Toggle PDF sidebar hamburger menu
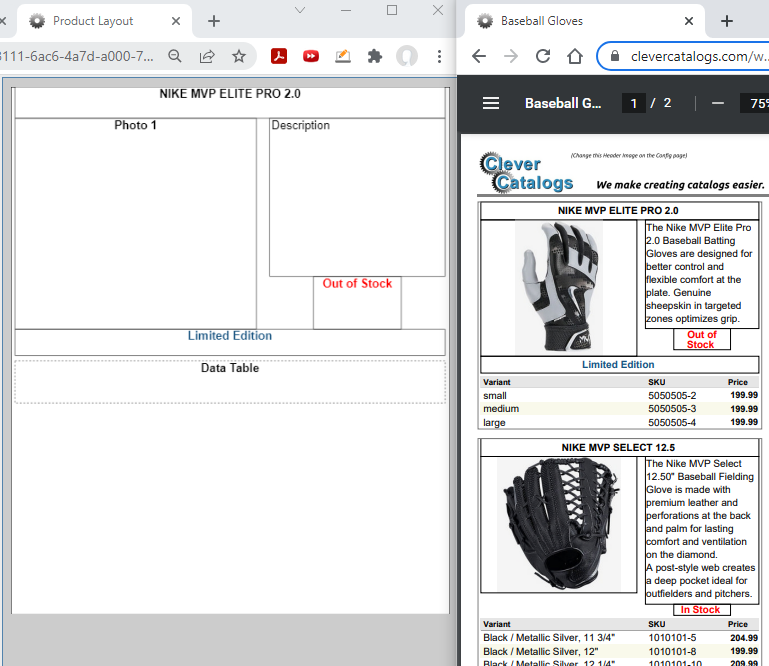 coord(491,103)
